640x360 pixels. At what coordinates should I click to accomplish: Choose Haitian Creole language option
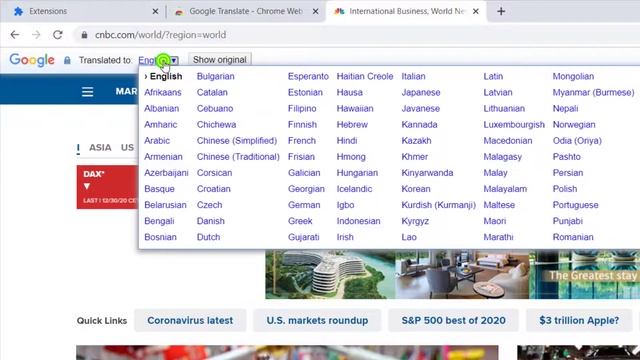365,76
